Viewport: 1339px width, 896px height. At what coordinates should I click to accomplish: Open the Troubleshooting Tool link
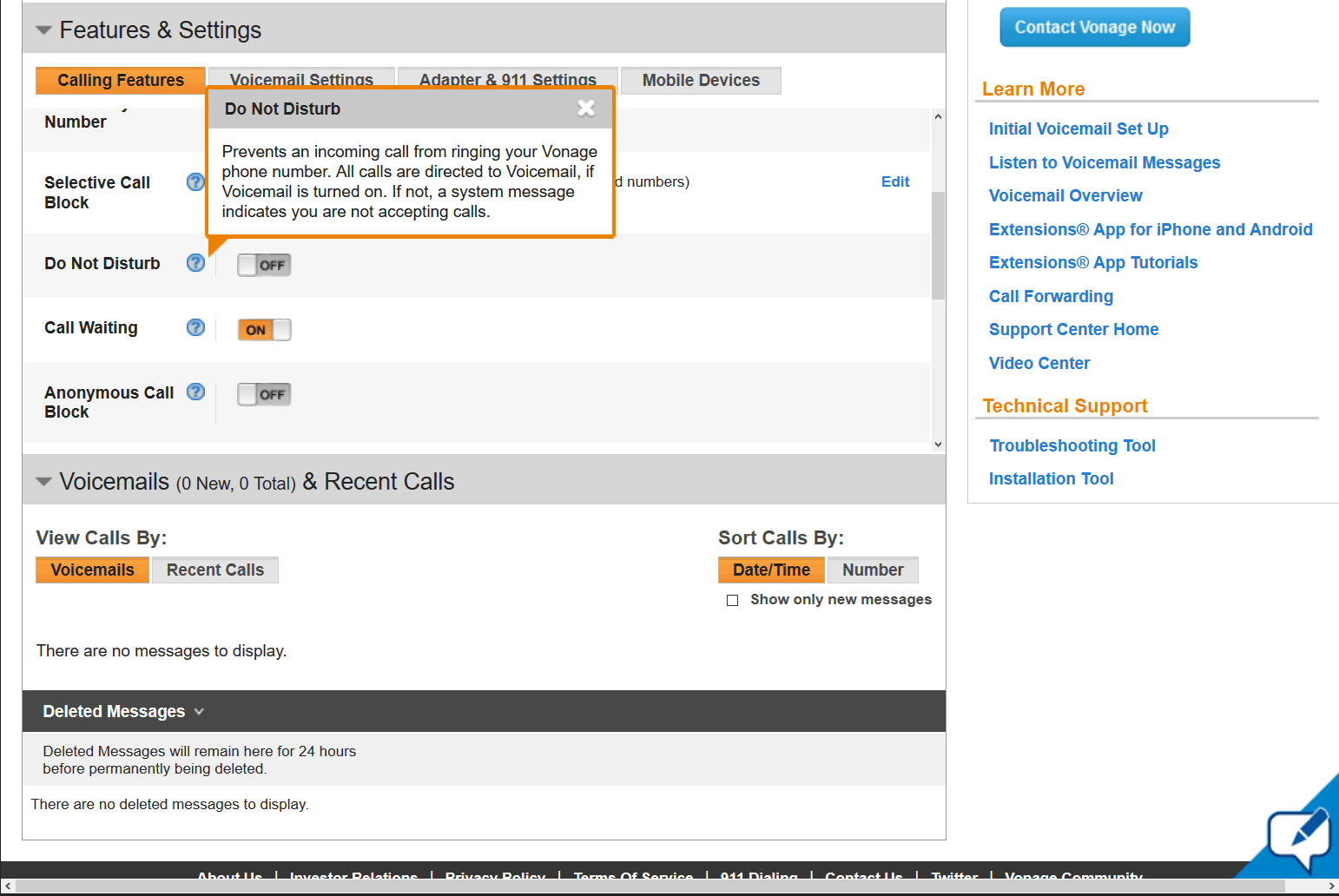[x=1072, y=445]
